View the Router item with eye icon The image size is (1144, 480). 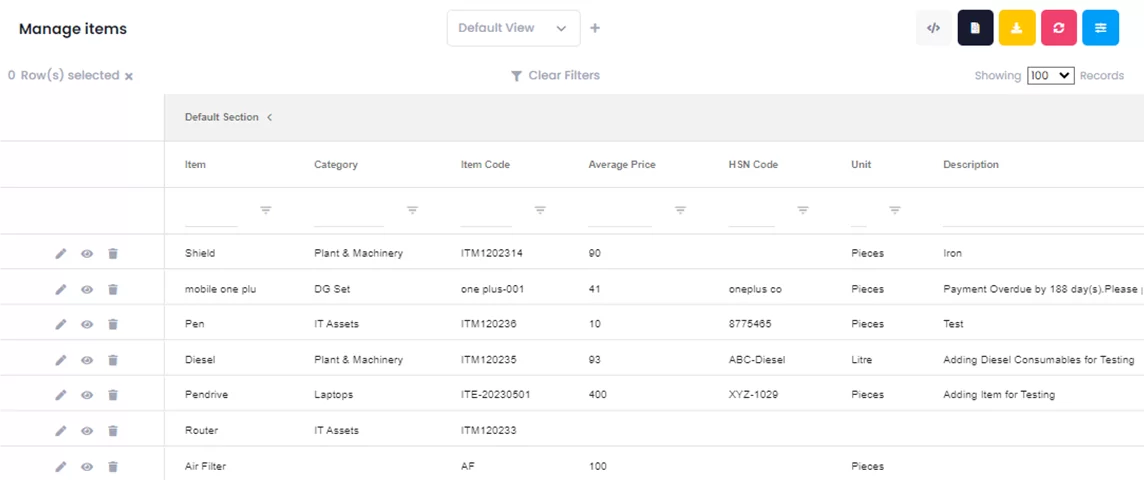pyautogui.click(x=87, y=431)
